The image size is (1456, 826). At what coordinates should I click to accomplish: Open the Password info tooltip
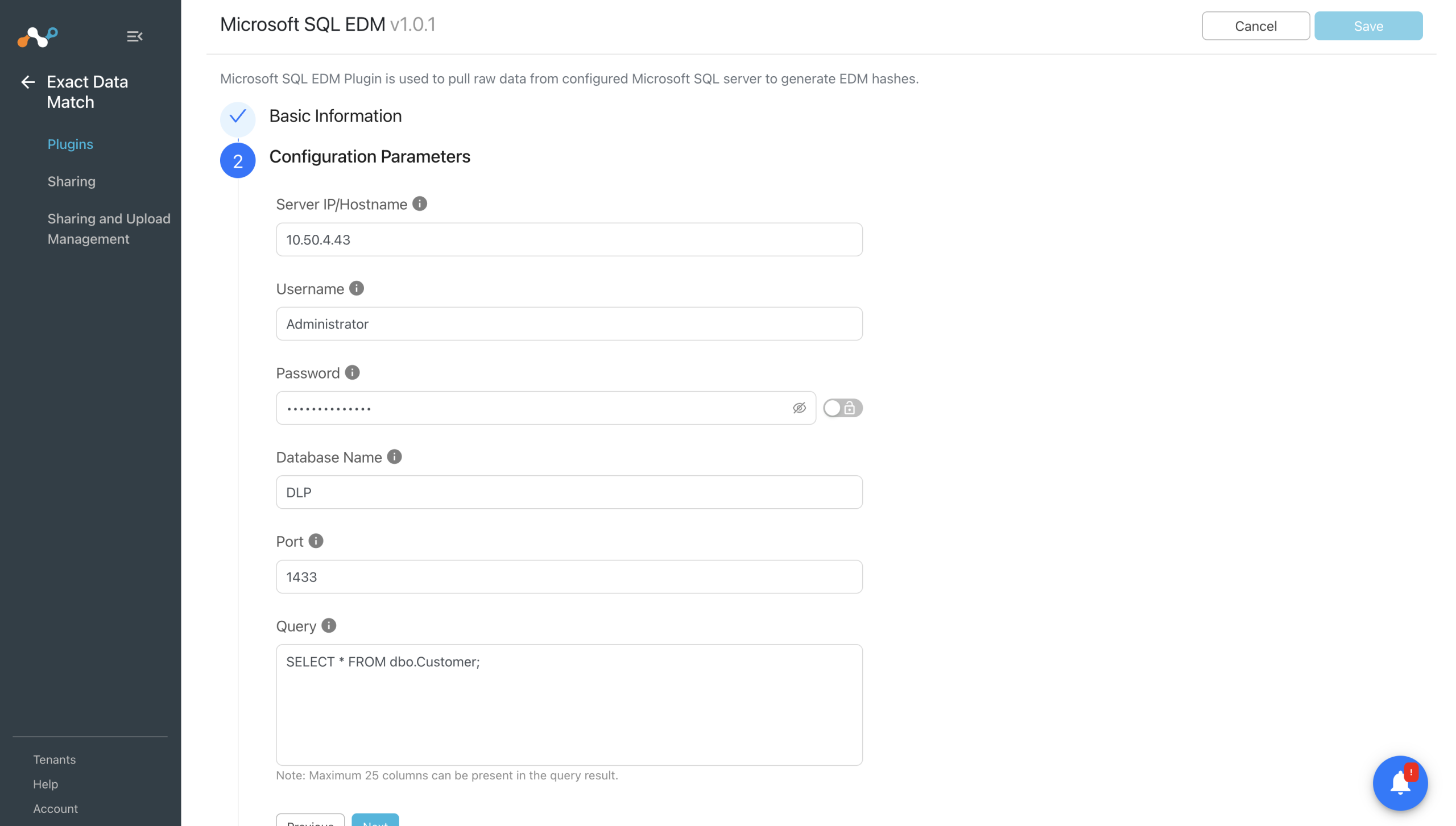[351, 372]
